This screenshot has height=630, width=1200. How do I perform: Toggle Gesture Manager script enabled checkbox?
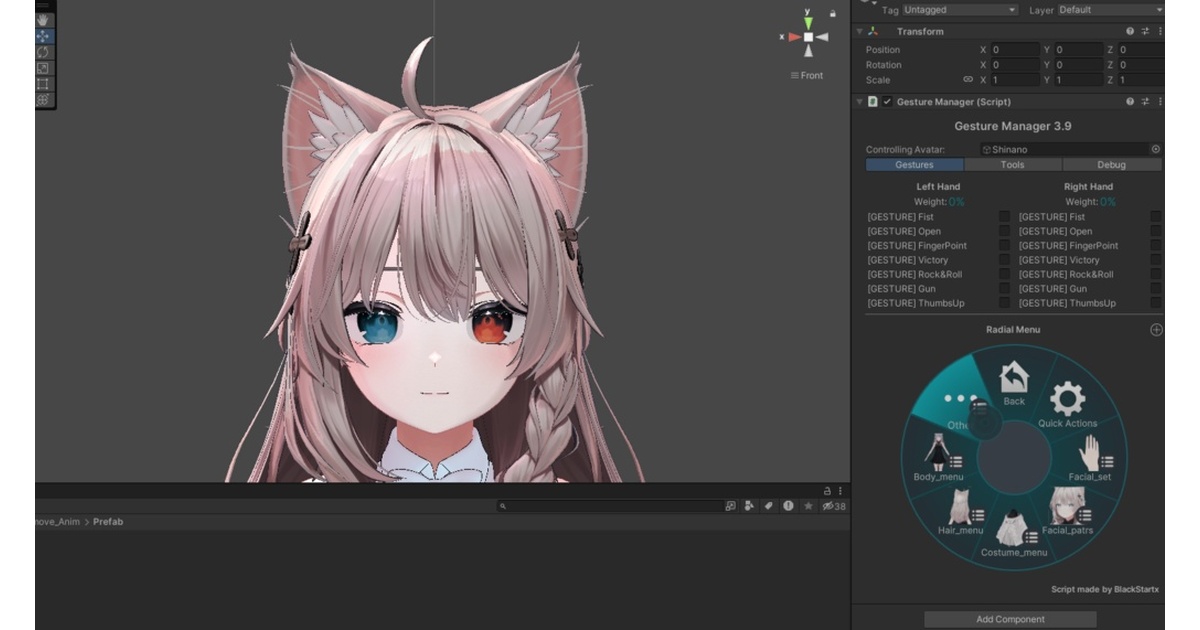pyautogui.click(x=887, y=101)
